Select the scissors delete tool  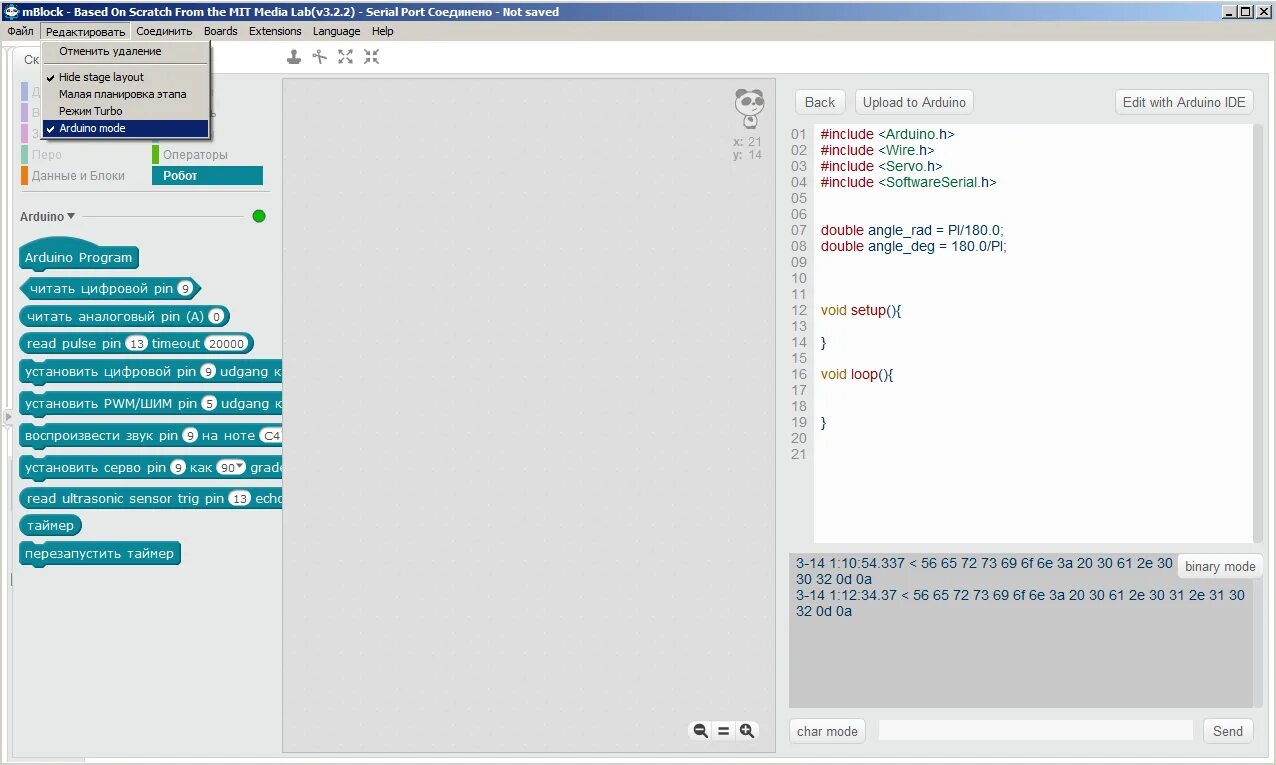(x=320, y=57)
